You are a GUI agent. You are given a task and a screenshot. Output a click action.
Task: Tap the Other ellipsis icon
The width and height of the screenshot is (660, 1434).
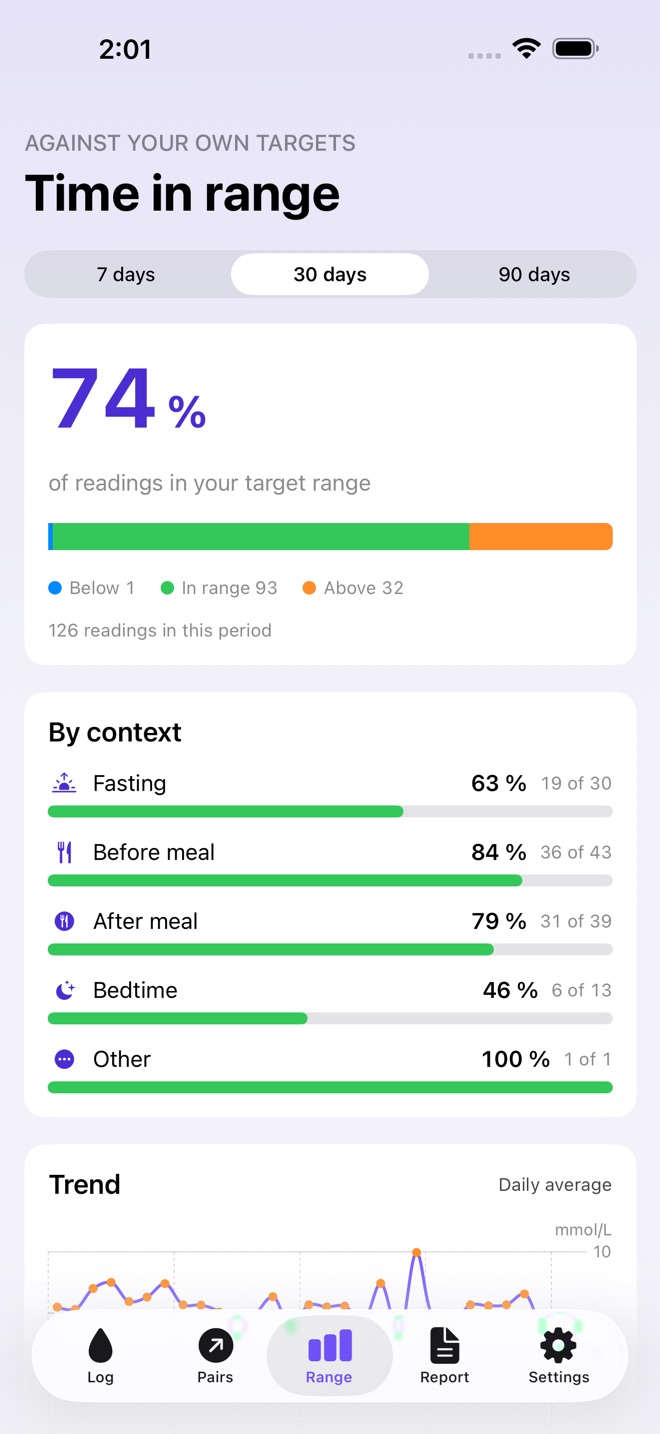click(x=64, y=1059)
